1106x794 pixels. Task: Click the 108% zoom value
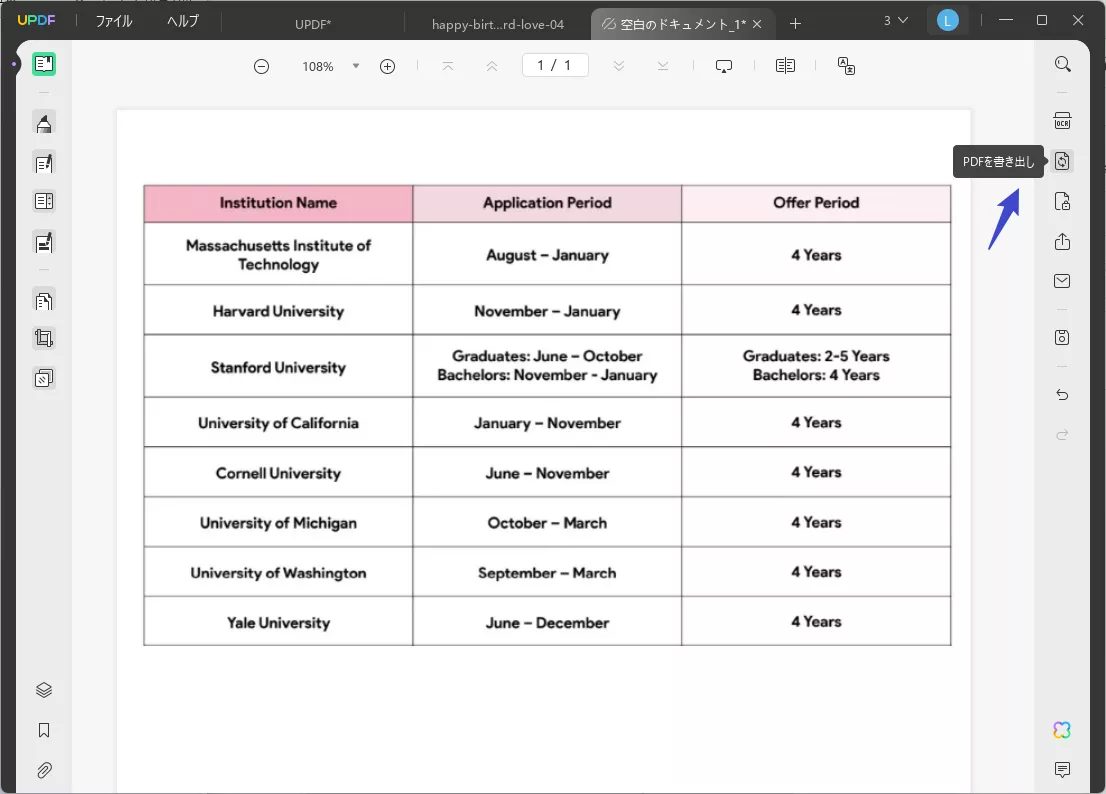318,66
